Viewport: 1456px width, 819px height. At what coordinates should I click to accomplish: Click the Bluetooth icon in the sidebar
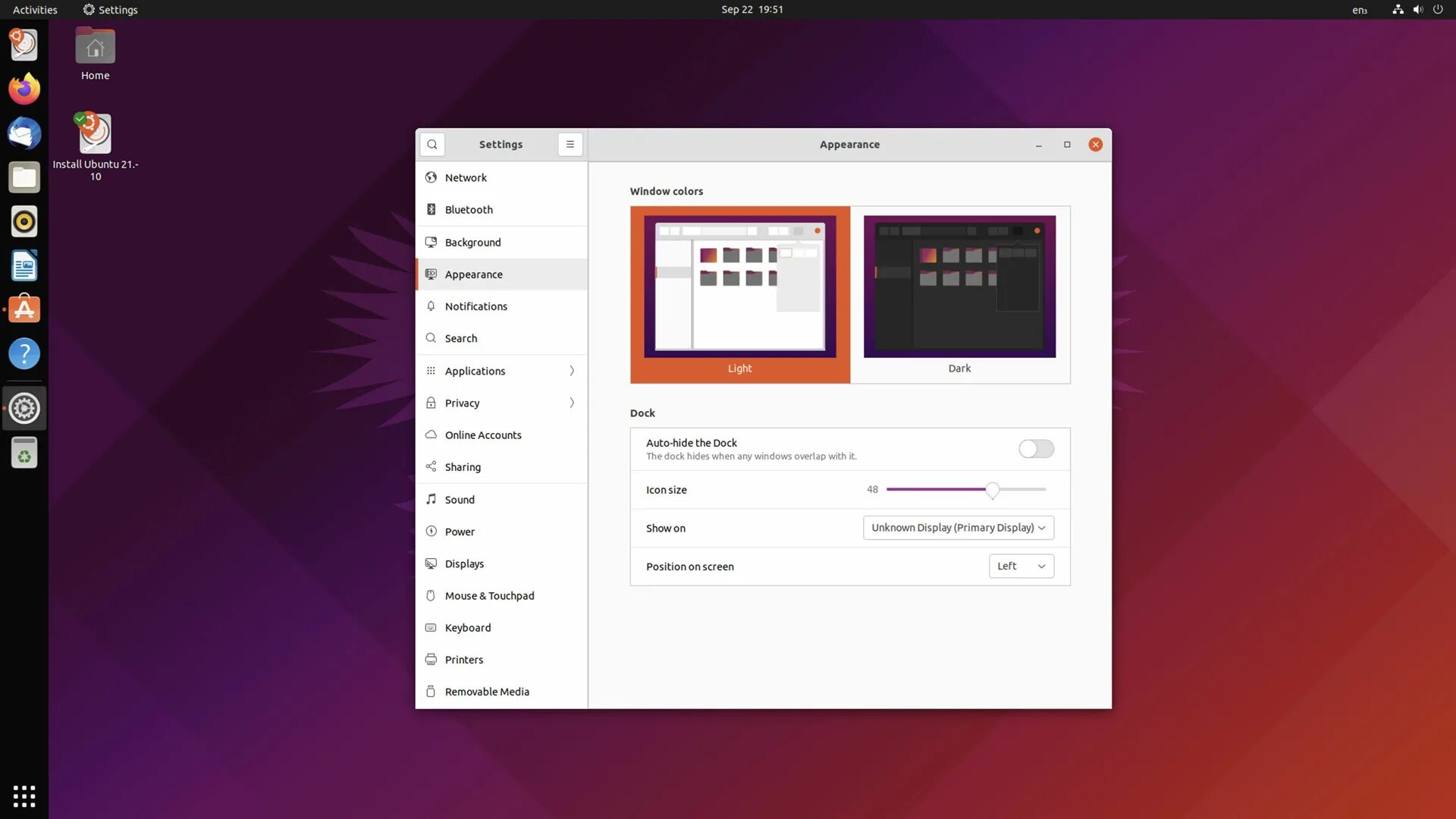431,209
